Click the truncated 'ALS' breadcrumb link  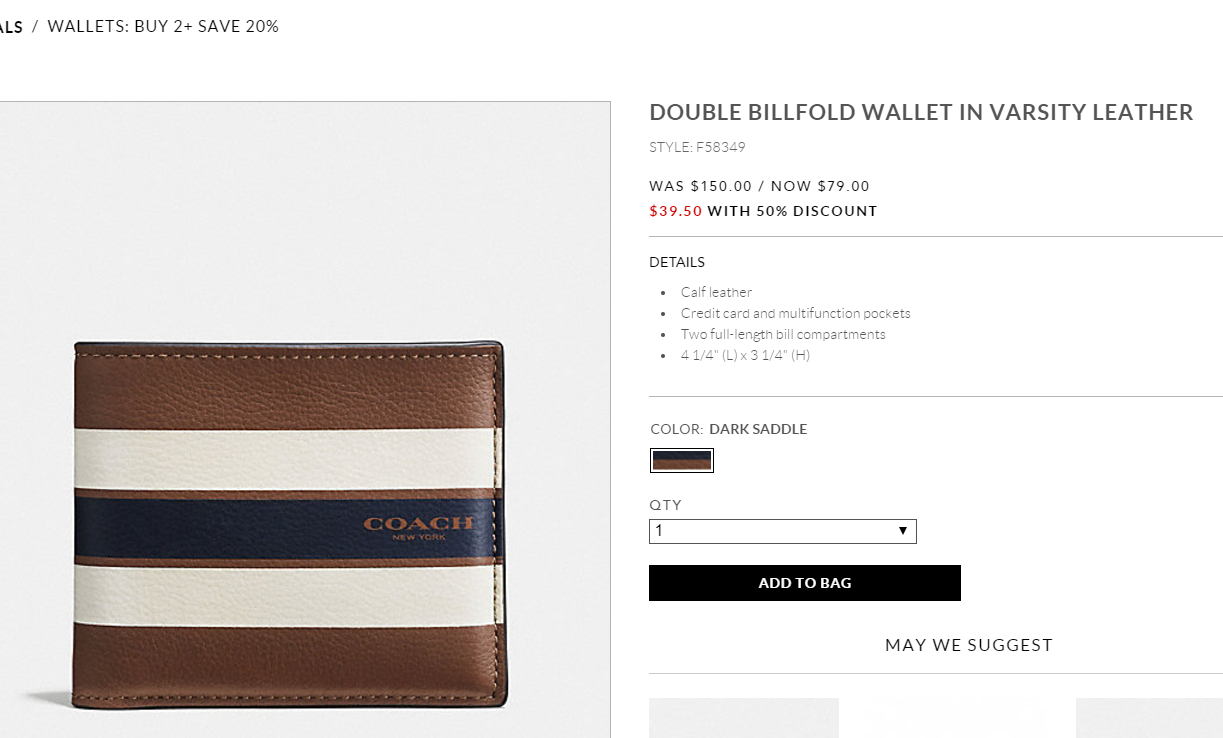tap(11, 27)
